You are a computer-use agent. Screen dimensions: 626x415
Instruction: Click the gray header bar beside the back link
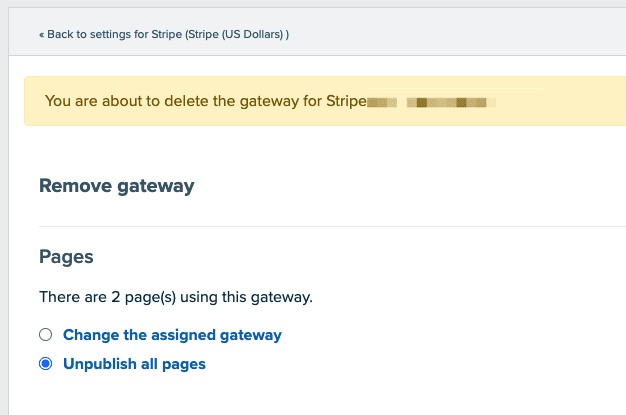pos(459,32)
